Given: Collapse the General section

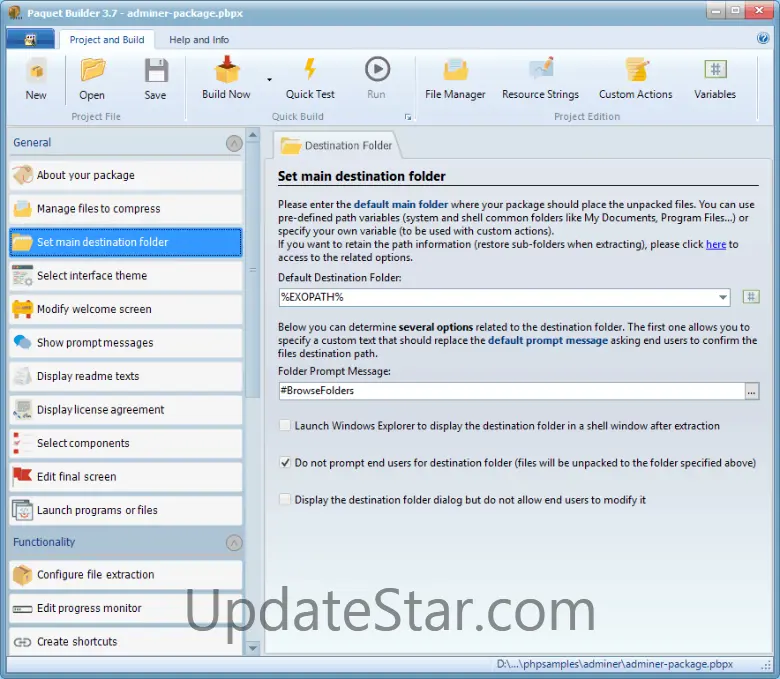Looking at the screenshot, I should coord(234,143).
